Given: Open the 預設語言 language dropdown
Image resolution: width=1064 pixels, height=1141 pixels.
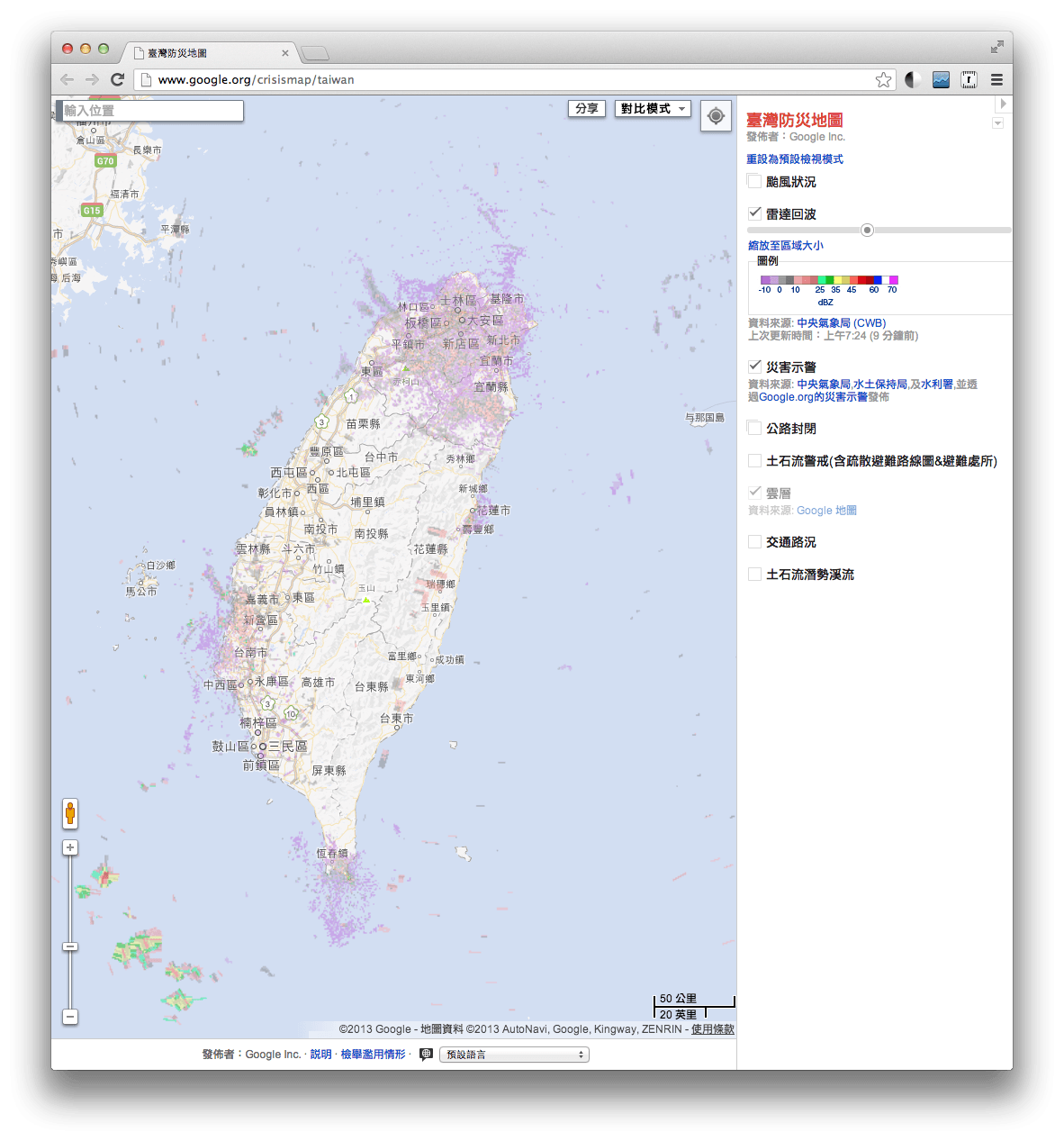Looking at the screenshot, I should tap(513, 1054).
